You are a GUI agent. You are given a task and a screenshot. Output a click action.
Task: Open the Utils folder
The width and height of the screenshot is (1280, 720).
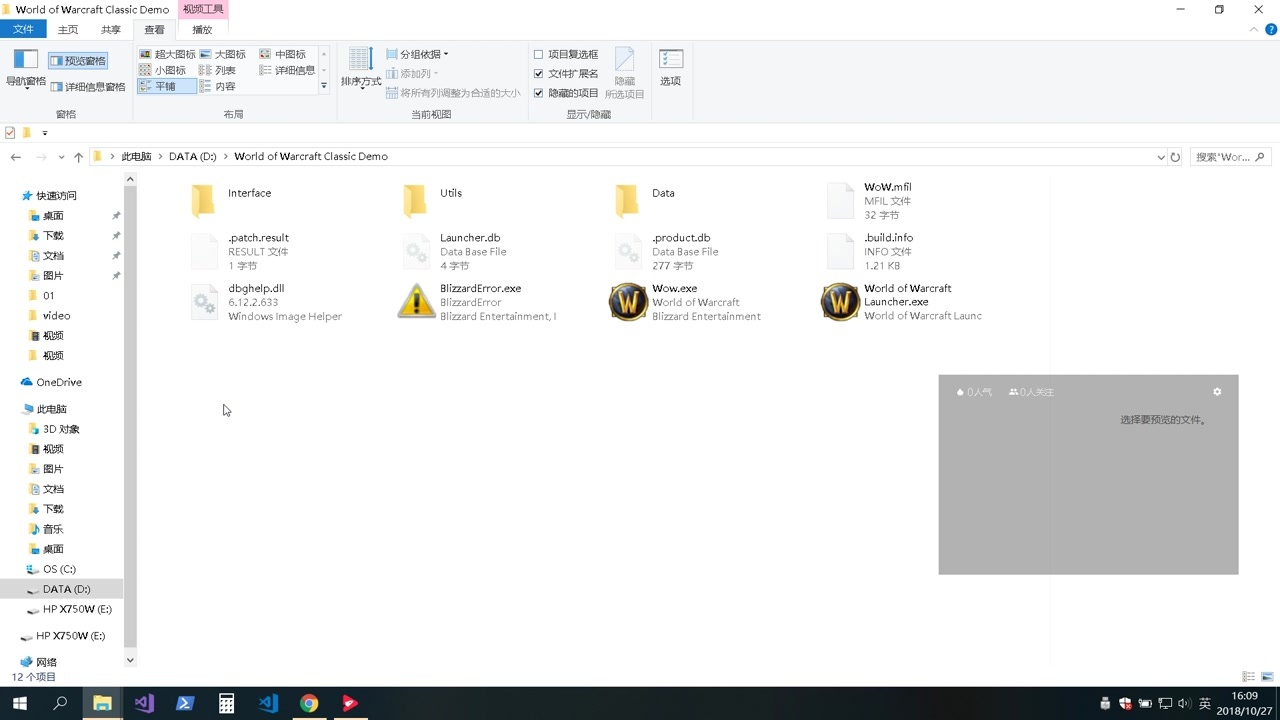pyautogui.click(x=434, y=200)
